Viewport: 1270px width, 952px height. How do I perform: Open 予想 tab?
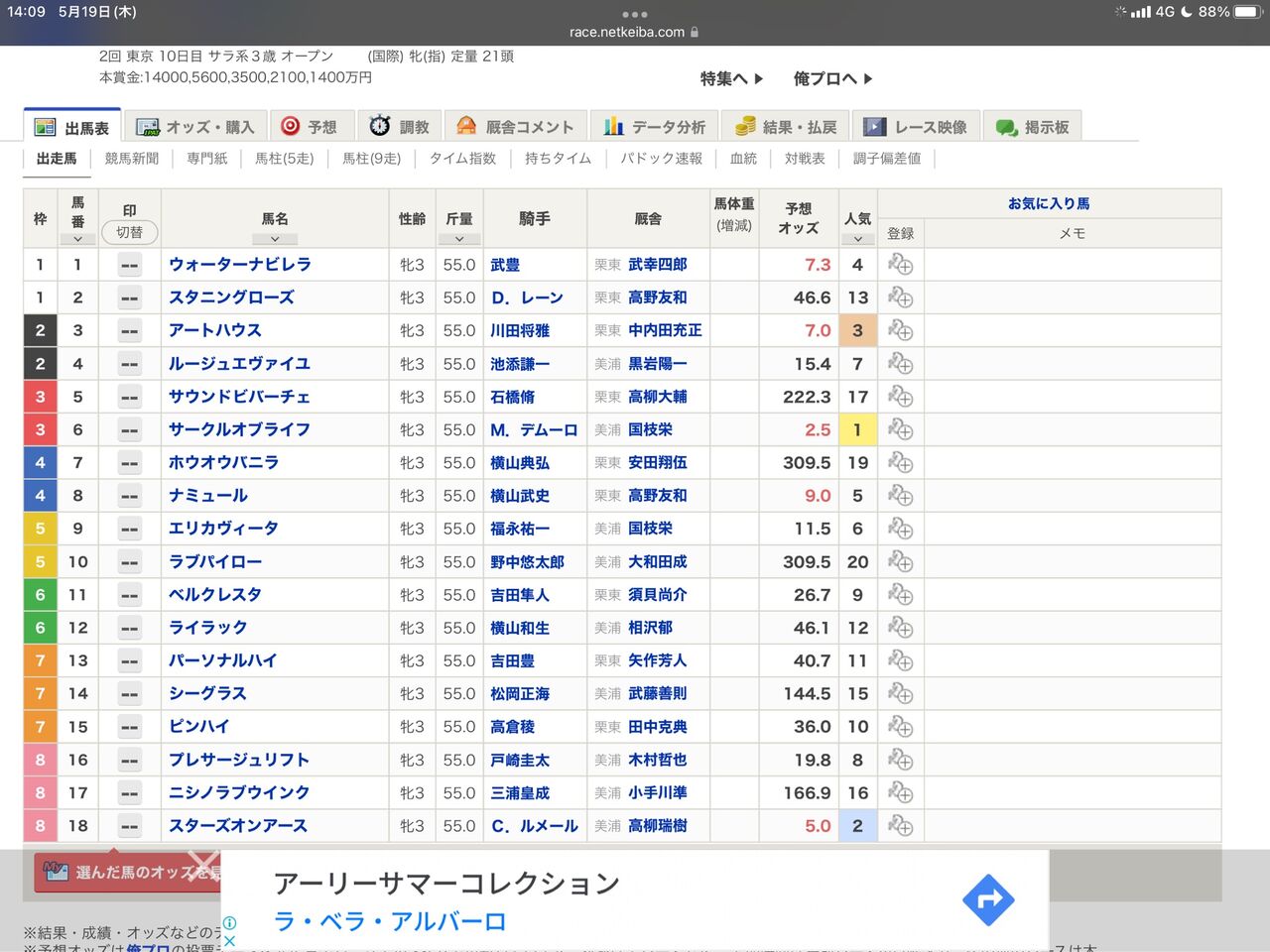310,127
